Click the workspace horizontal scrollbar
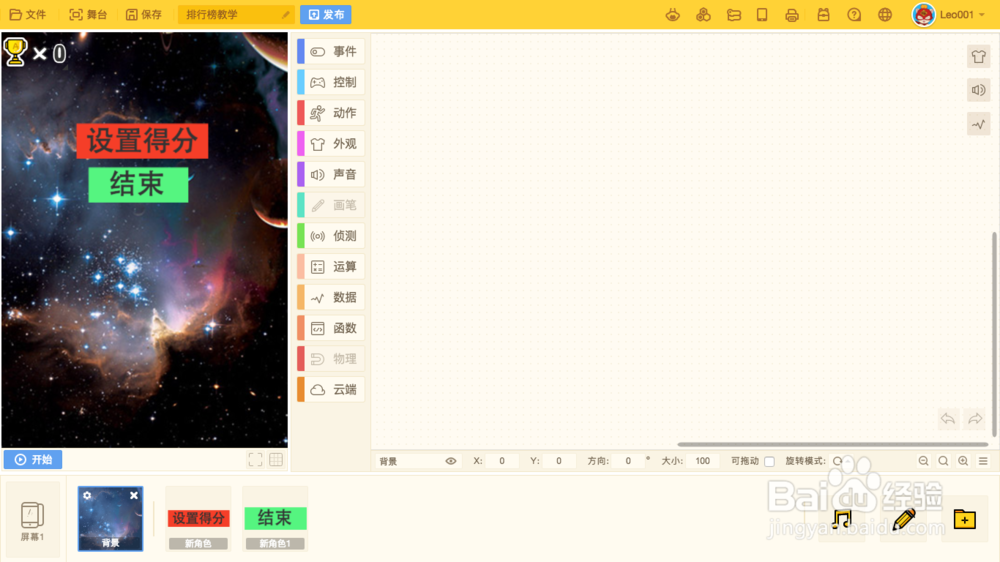Screen dimensions: 1000x562 (832, 444)
